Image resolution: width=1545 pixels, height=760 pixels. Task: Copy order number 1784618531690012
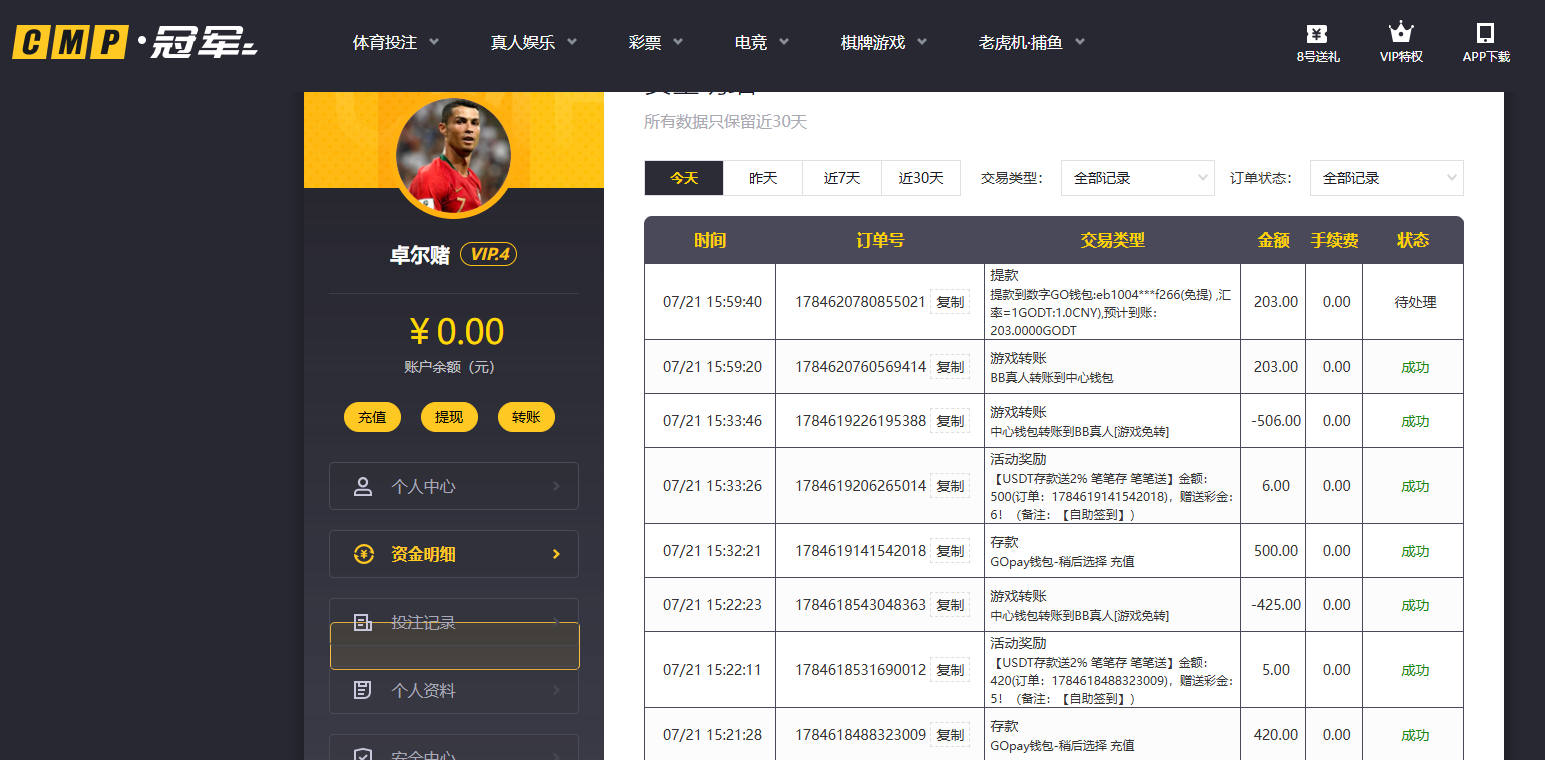click(950, 670)
